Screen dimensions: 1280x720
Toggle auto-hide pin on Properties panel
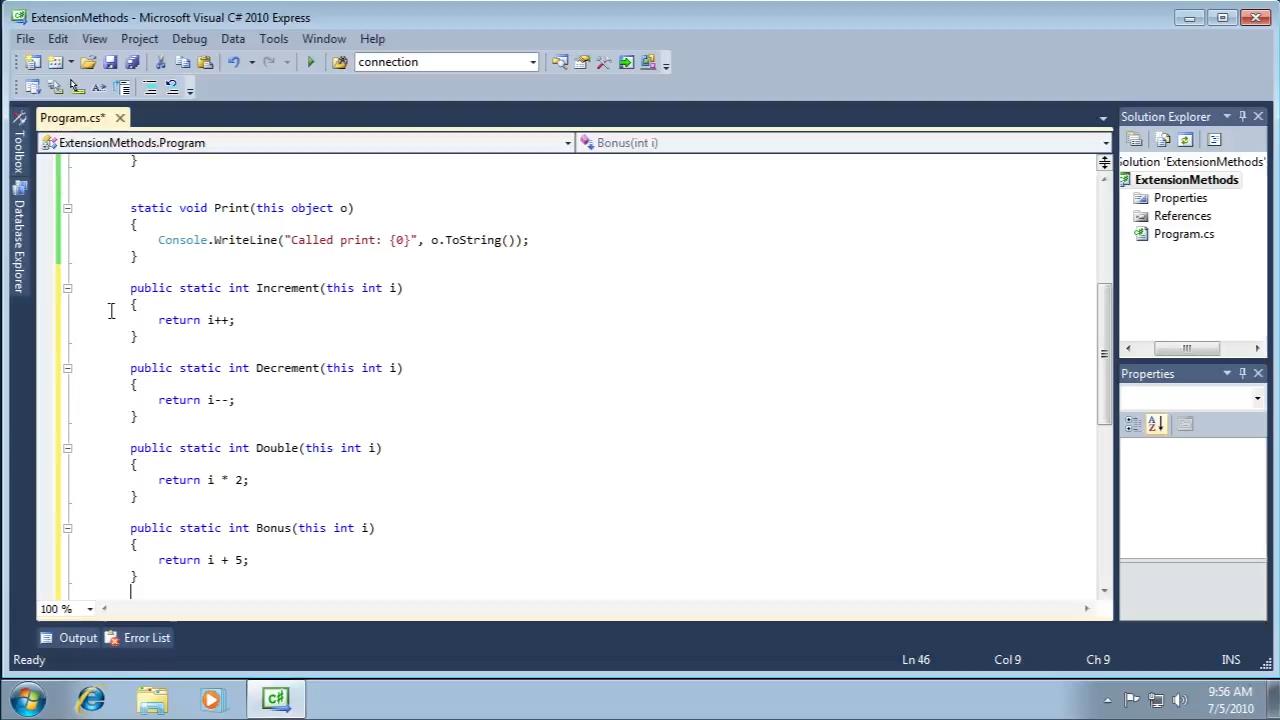[1243, 373]
